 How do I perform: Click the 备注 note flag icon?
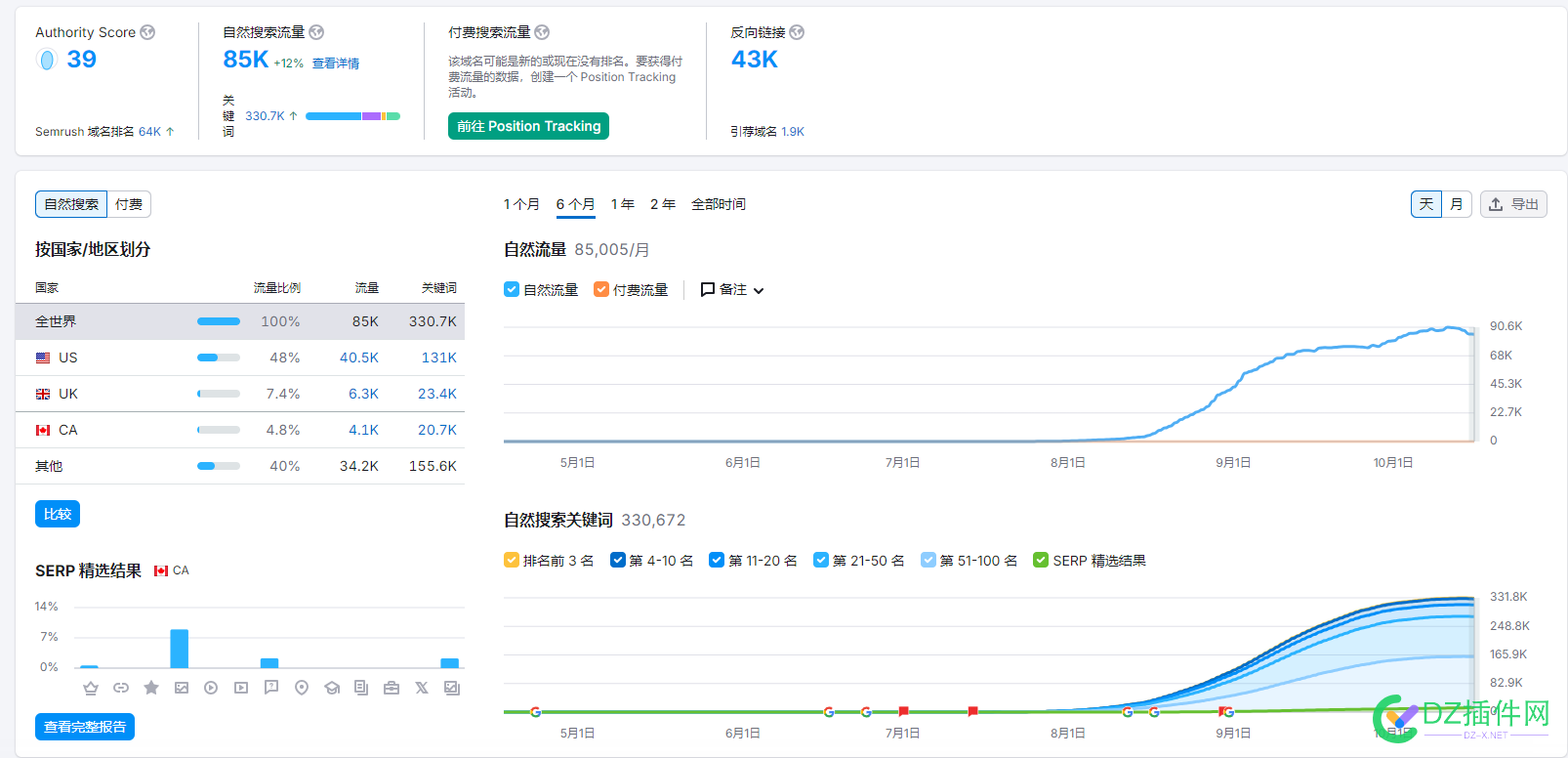708,290
